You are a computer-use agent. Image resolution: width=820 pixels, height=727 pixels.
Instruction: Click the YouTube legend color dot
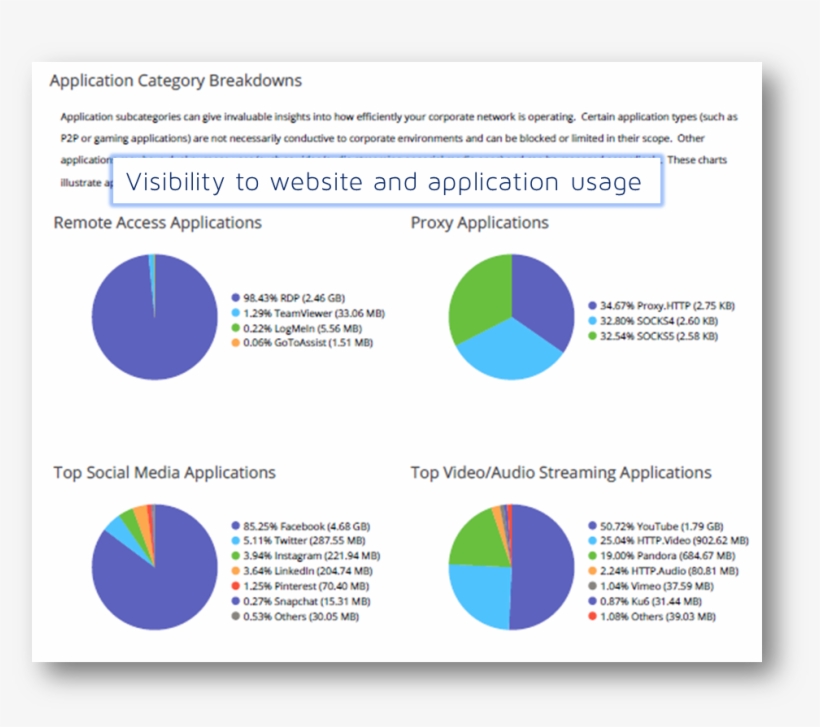(x=591, y=524)
